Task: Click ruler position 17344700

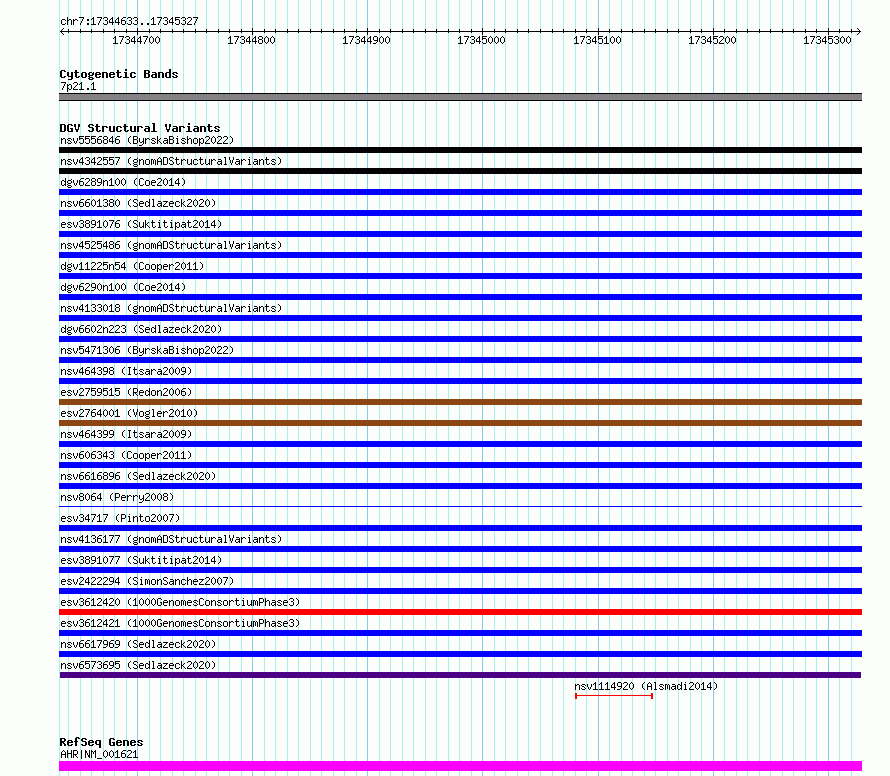Action: tap(136, 40)
